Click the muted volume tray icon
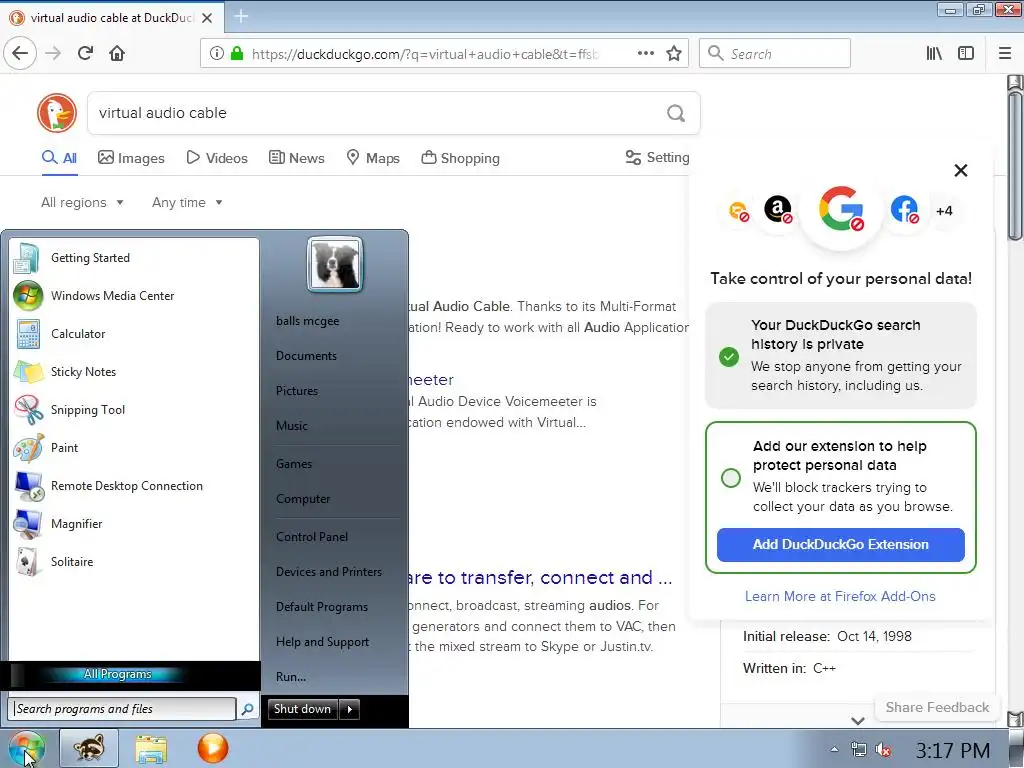Screen dimensions: 1024x768 pos(884,750)
